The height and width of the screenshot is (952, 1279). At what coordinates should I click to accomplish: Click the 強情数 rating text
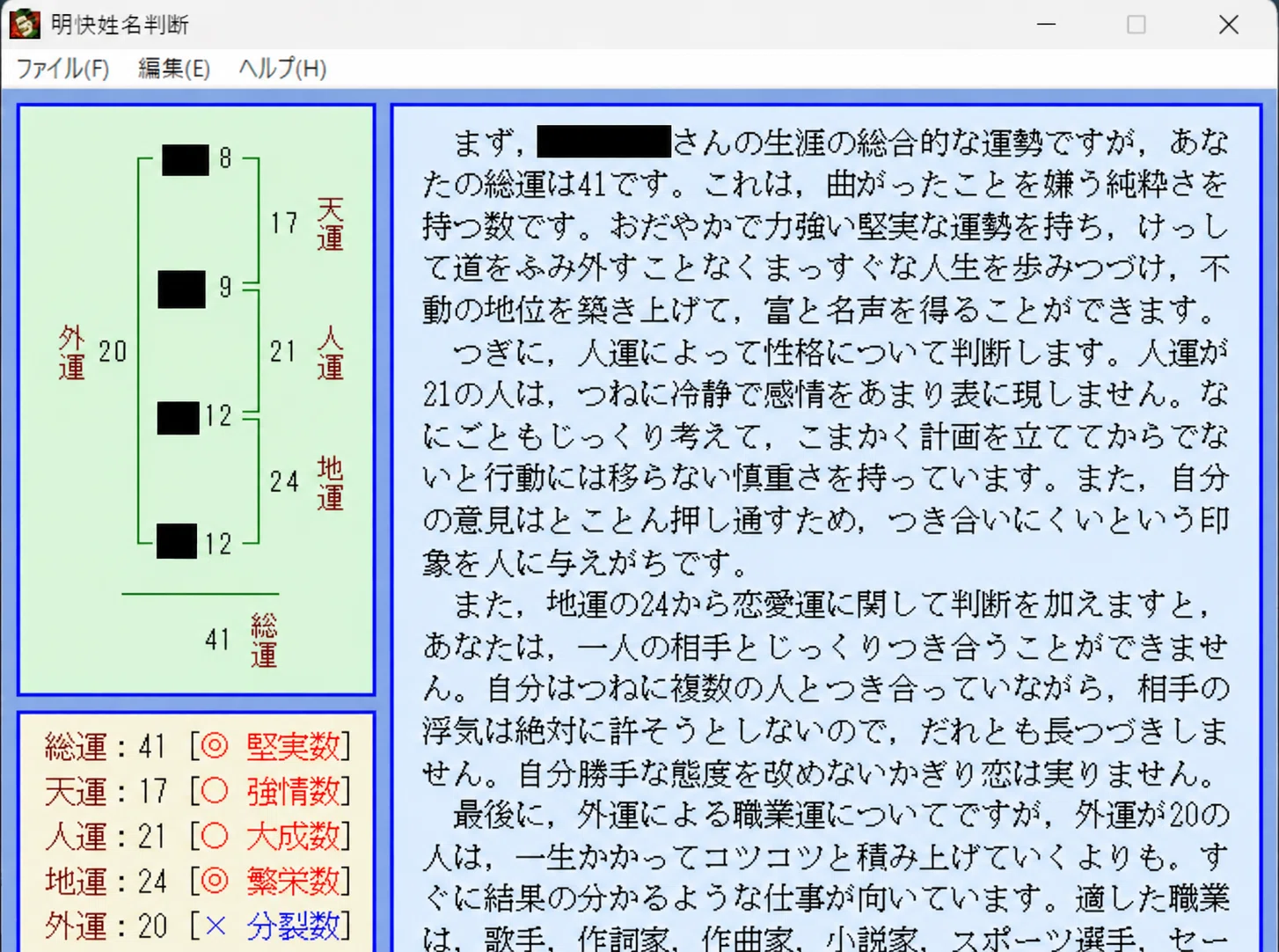(x=293, y=791)
